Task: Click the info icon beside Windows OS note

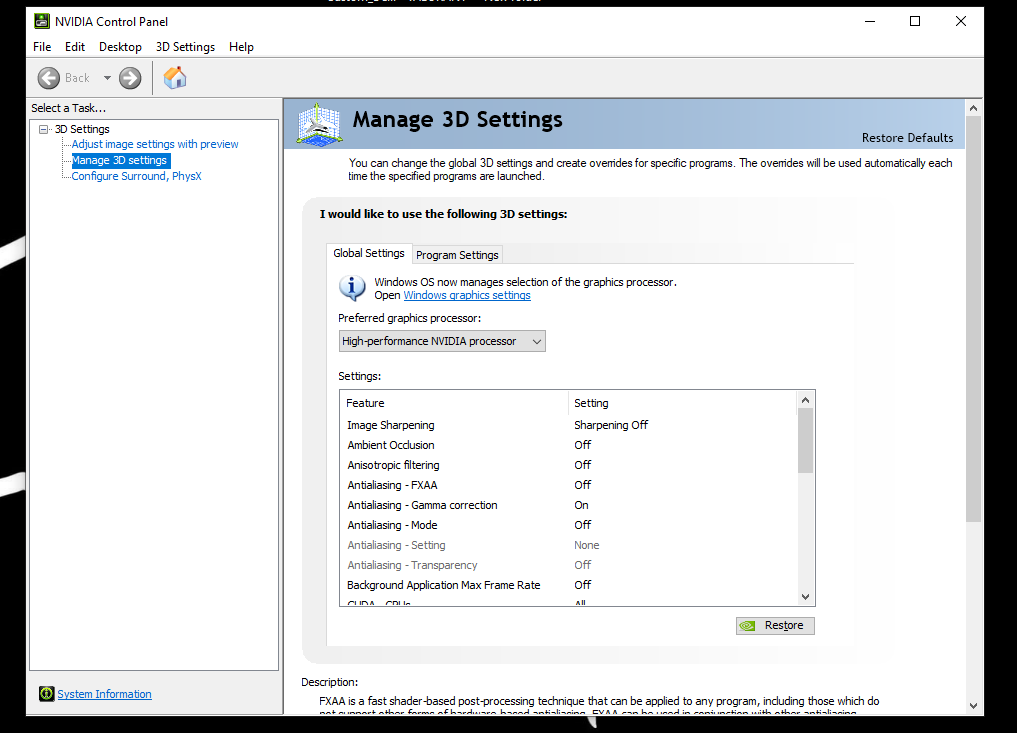Action: coord(352,288)
